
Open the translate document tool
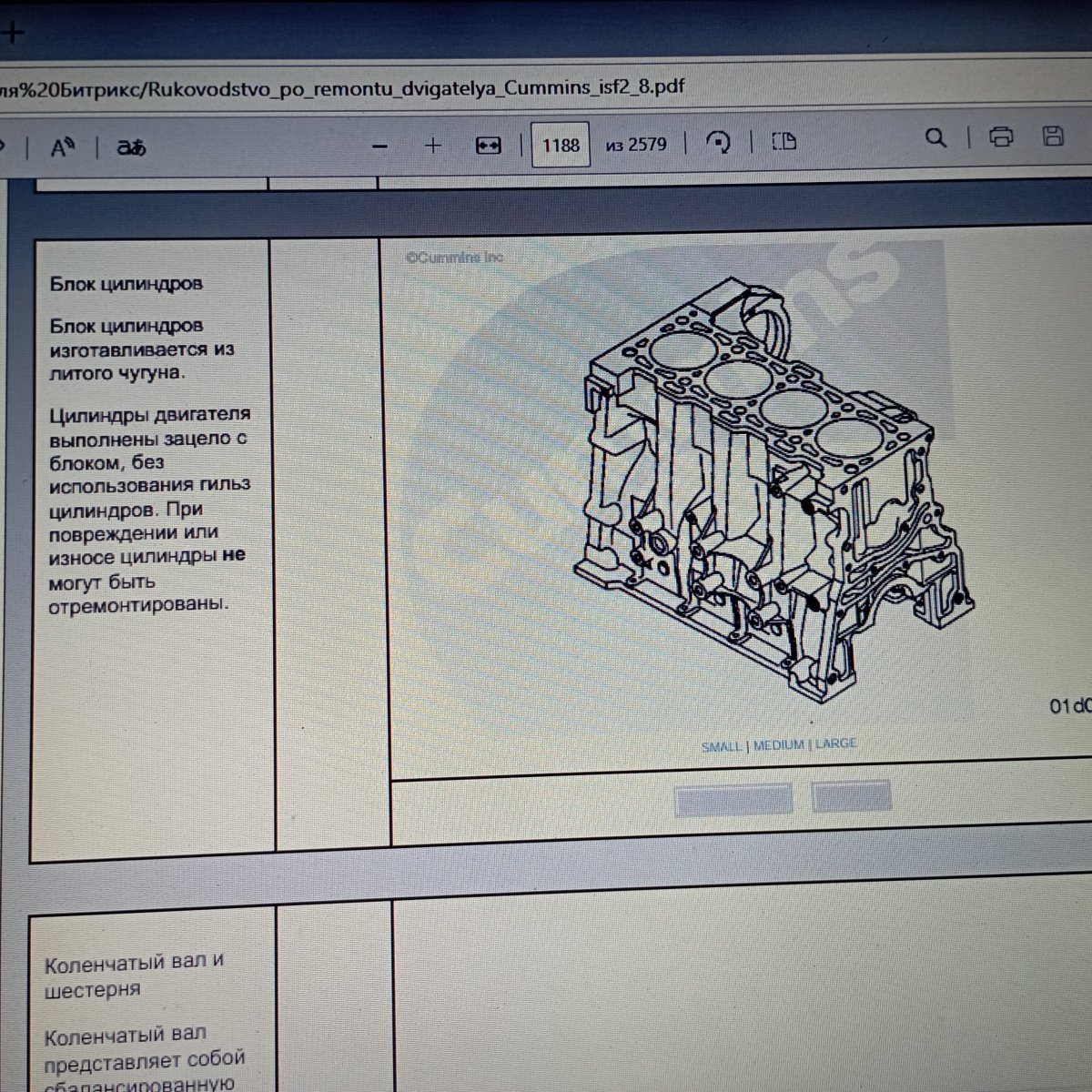click(x=131, y=147)
